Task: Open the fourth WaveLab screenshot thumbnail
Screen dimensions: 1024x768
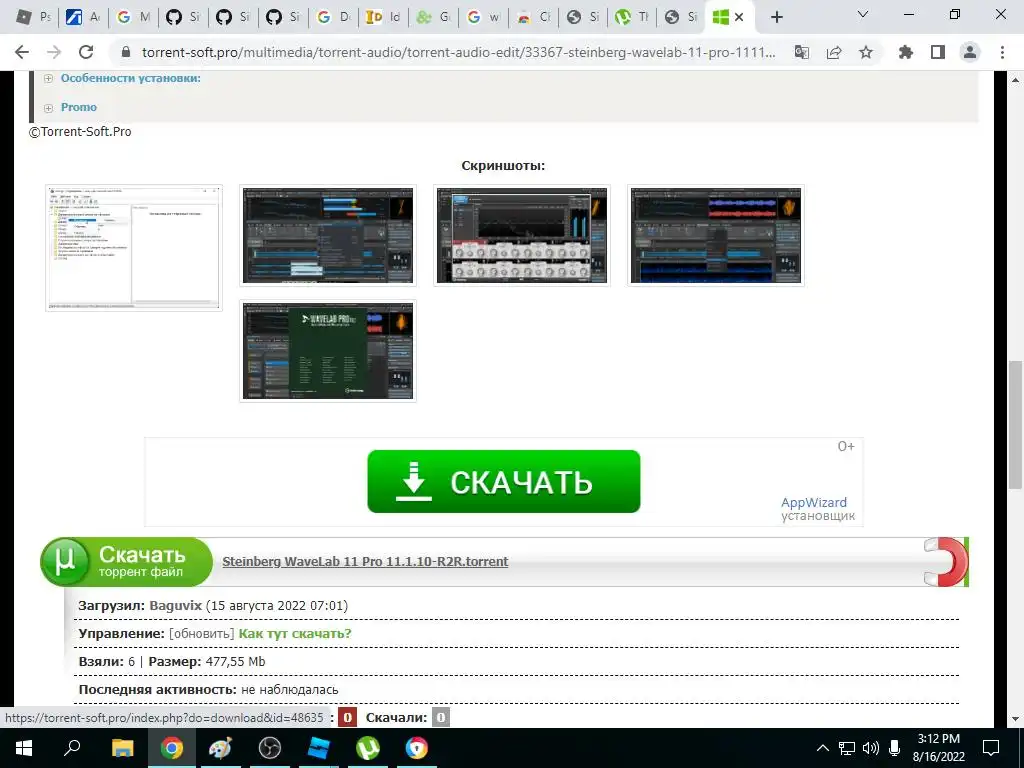Action: pyautogui.click(x=716, y=236)
